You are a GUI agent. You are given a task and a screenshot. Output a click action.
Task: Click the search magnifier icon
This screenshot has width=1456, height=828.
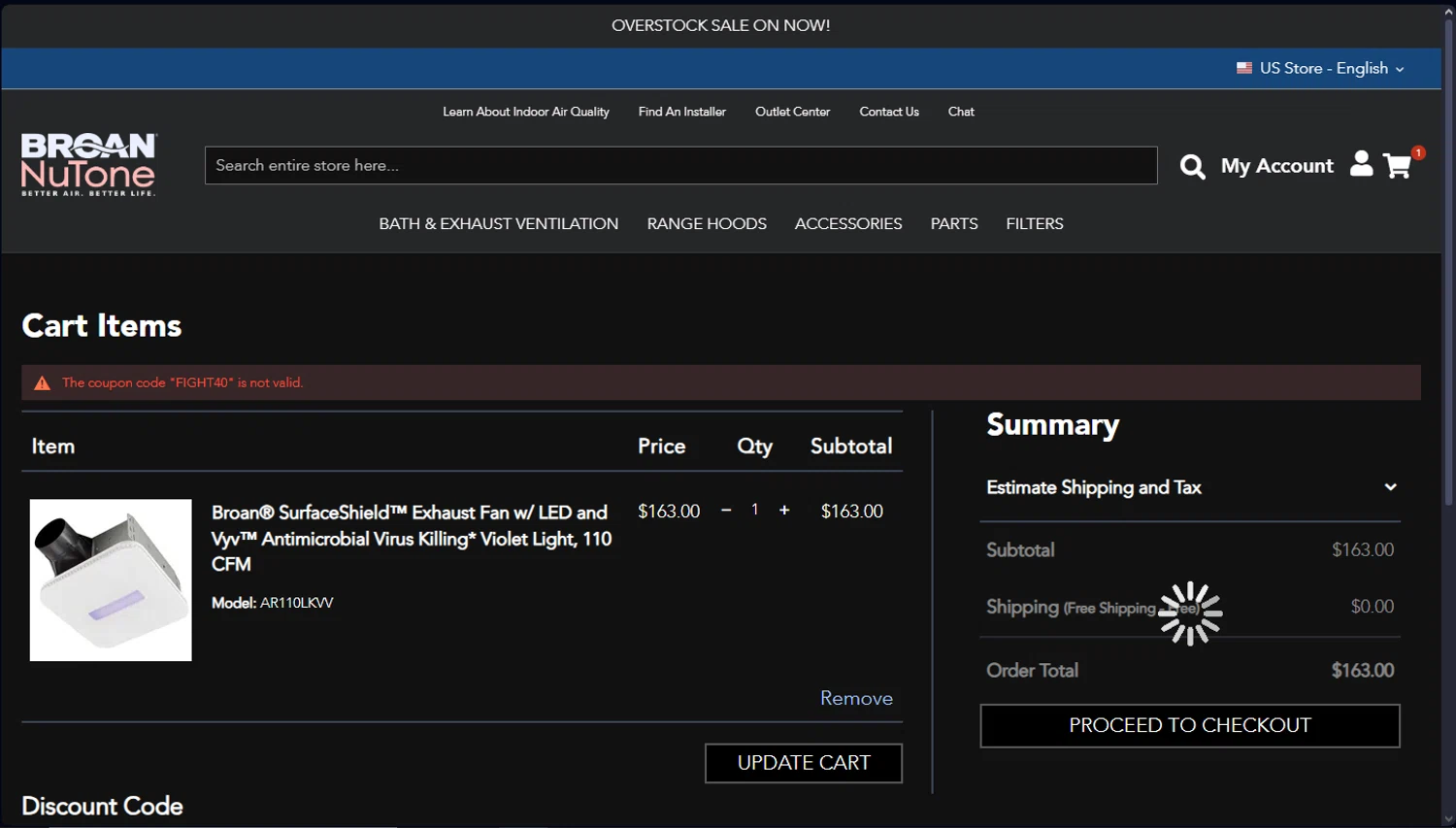coord(1192,166)
